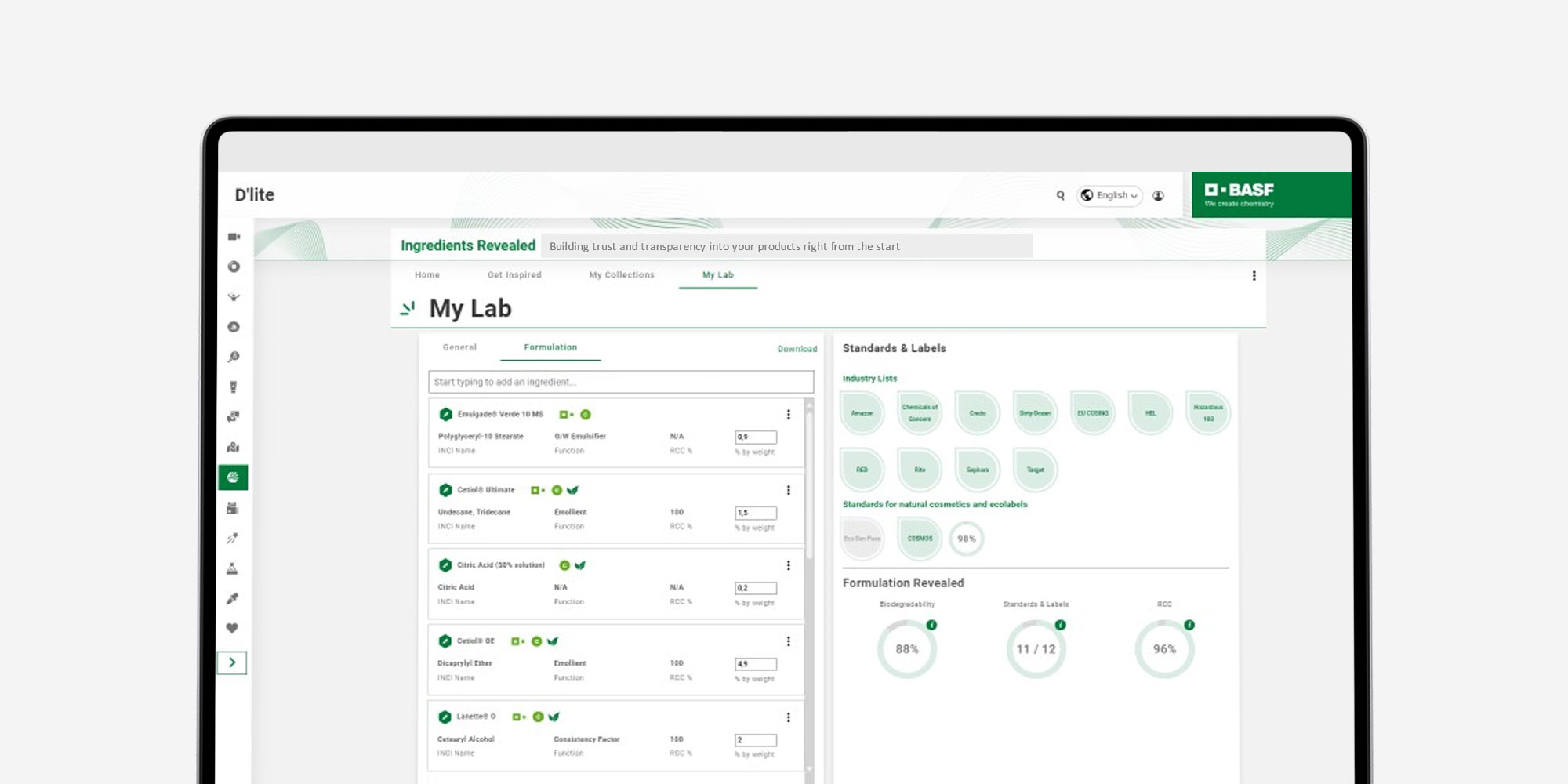1568x784 pixels.
Task: Click the Dirty Dozen badge
Action: [1036, 413]
